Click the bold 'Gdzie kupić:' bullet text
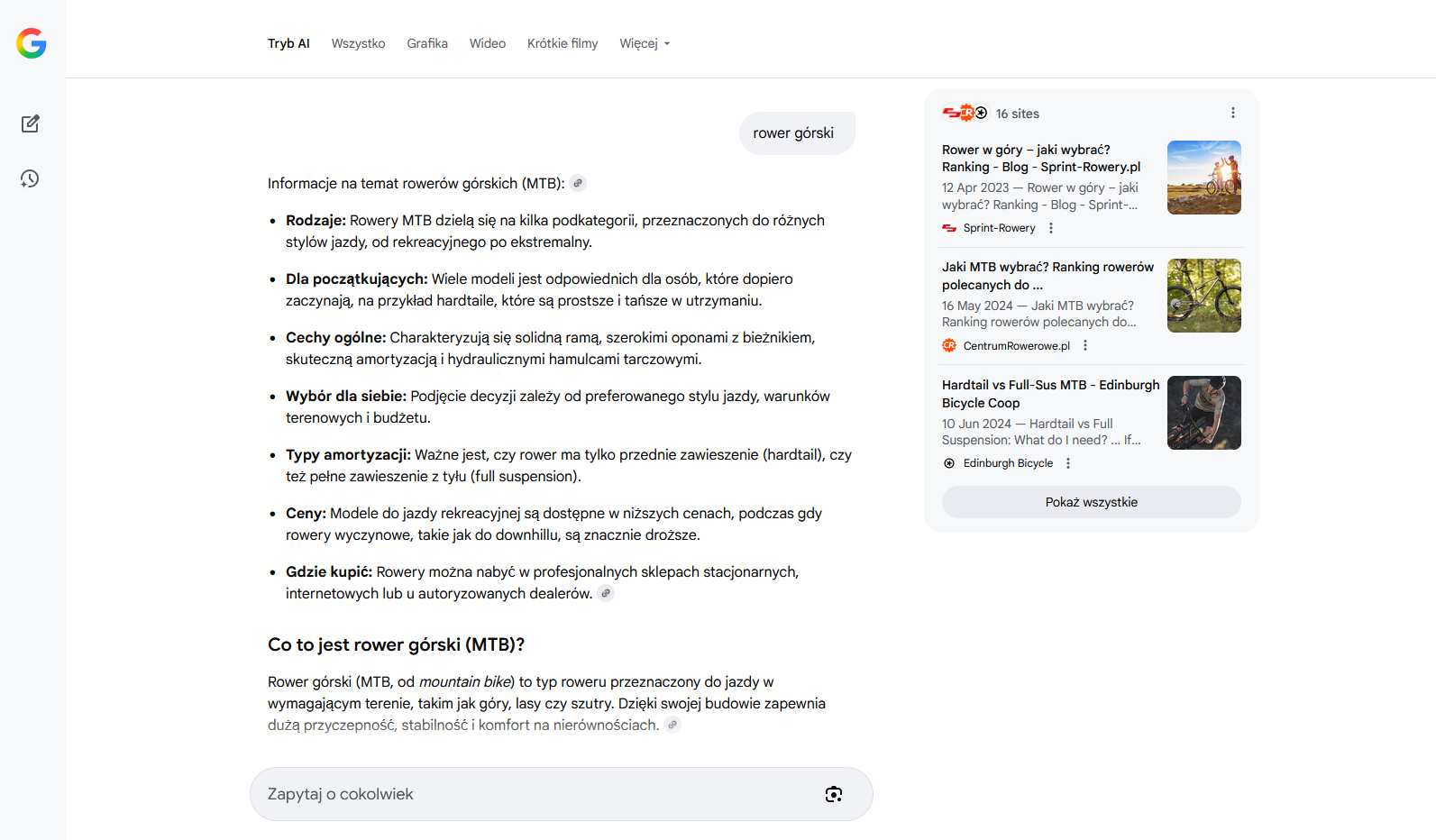Viewport: 1436px width, 840px height. pyautogui.click(x=329, y=571)
